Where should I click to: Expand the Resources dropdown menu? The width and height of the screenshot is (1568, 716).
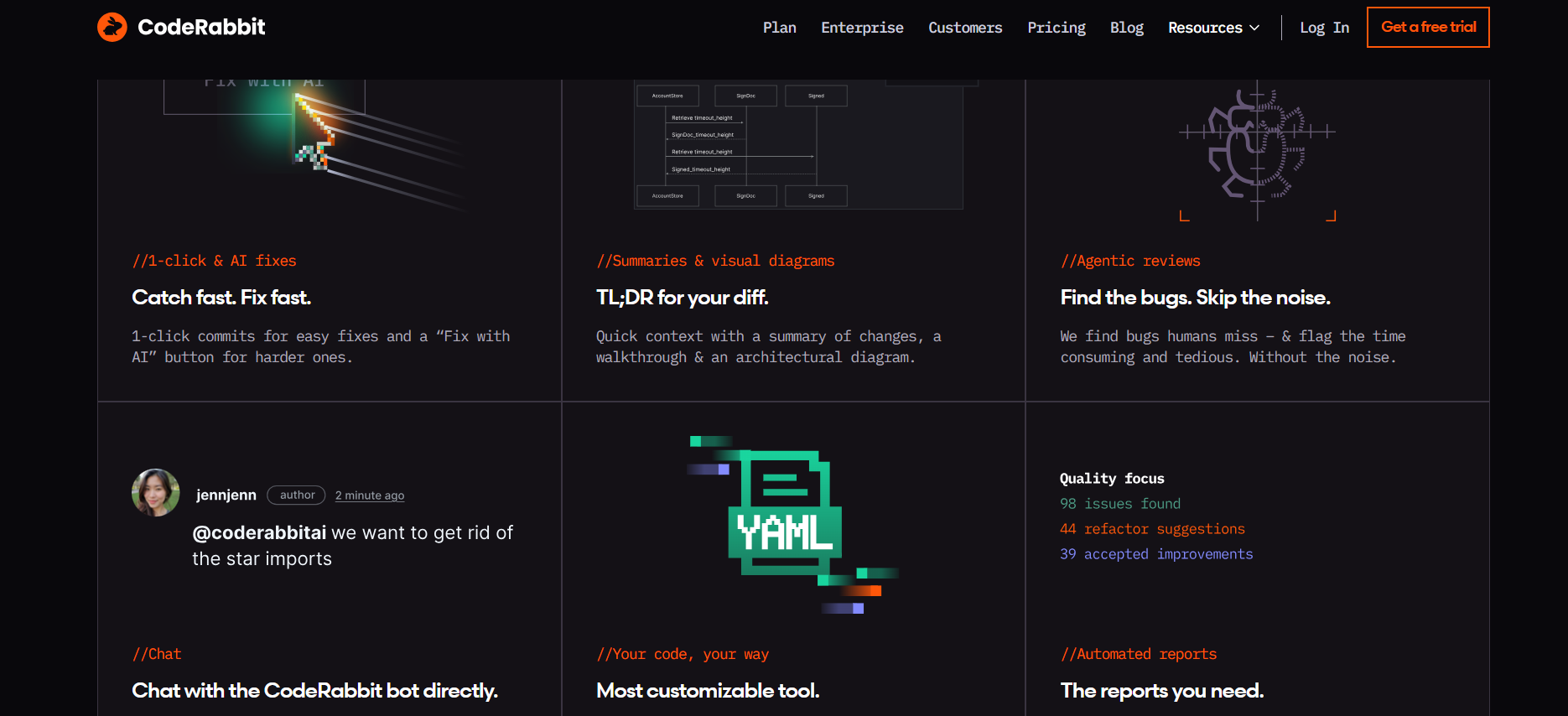(1214, 28)
